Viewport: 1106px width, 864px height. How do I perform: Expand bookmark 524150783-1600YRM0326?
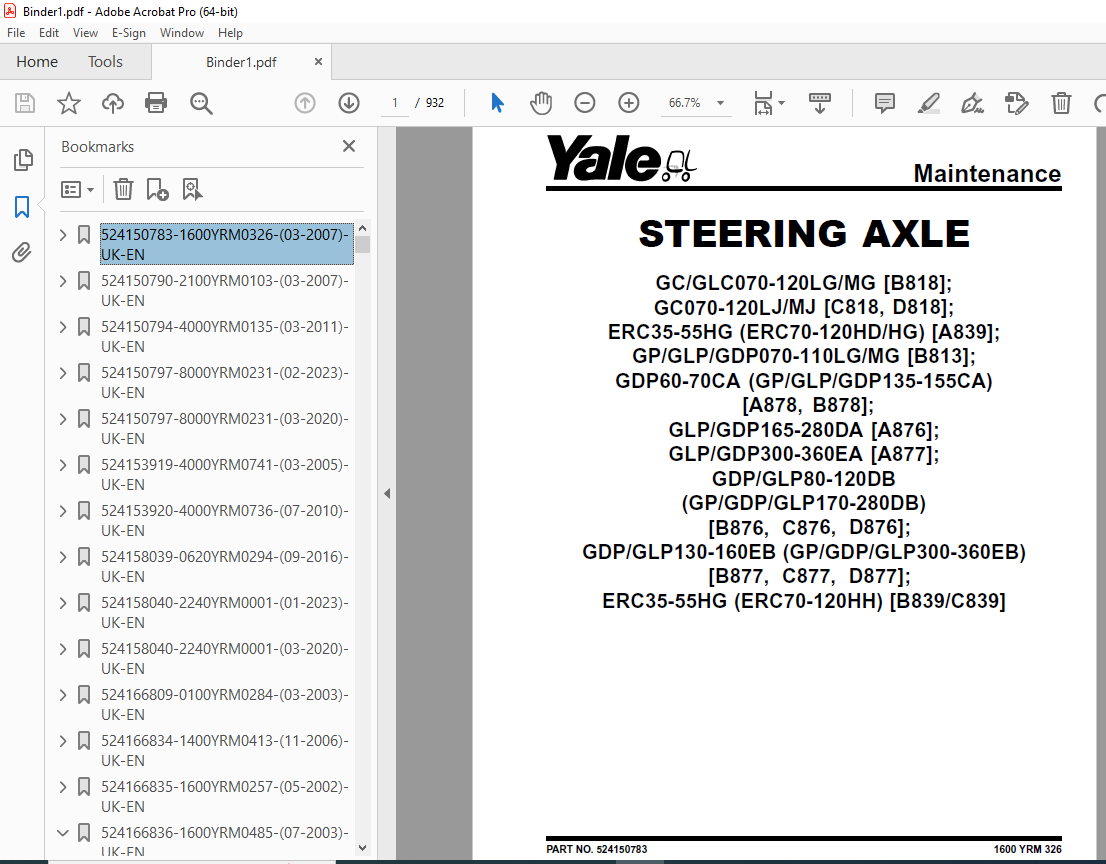(x=63, y=235)
